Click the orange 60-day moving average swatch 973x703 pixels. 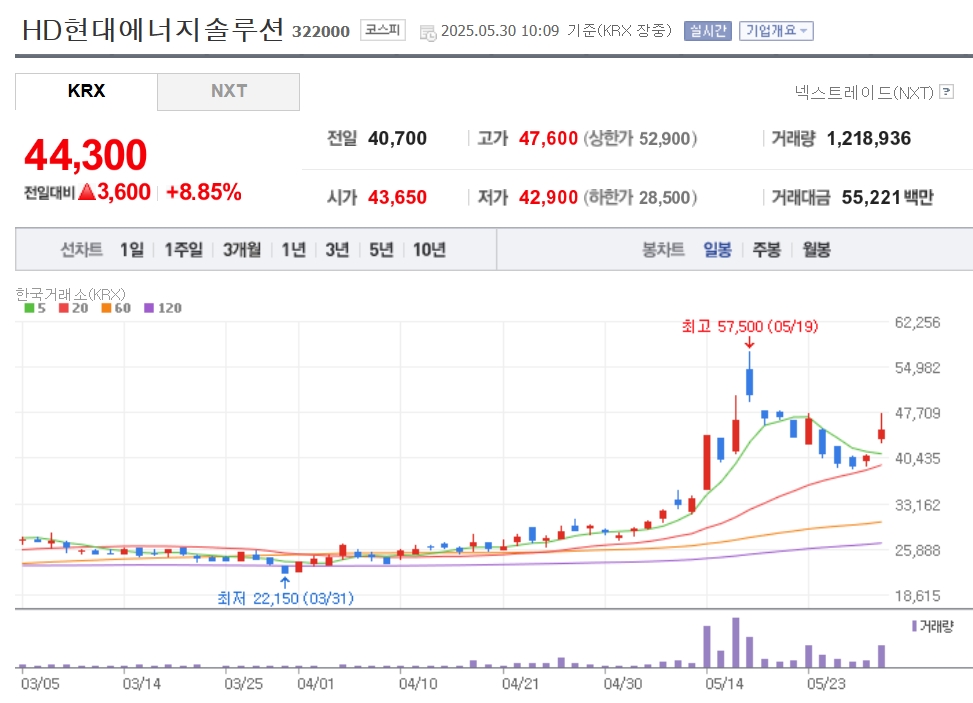click(x=106, y=308)
